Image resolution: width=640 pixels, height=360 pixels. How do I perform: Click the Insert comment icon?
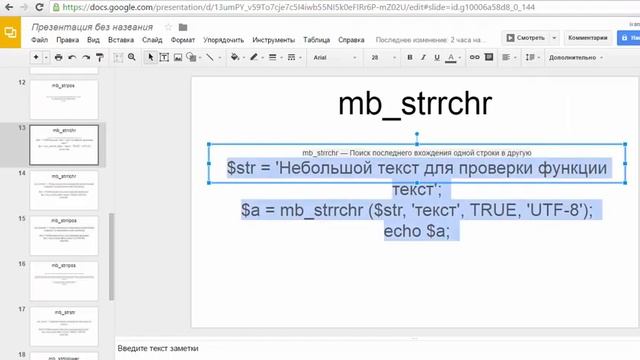click(x=489, y=57)
